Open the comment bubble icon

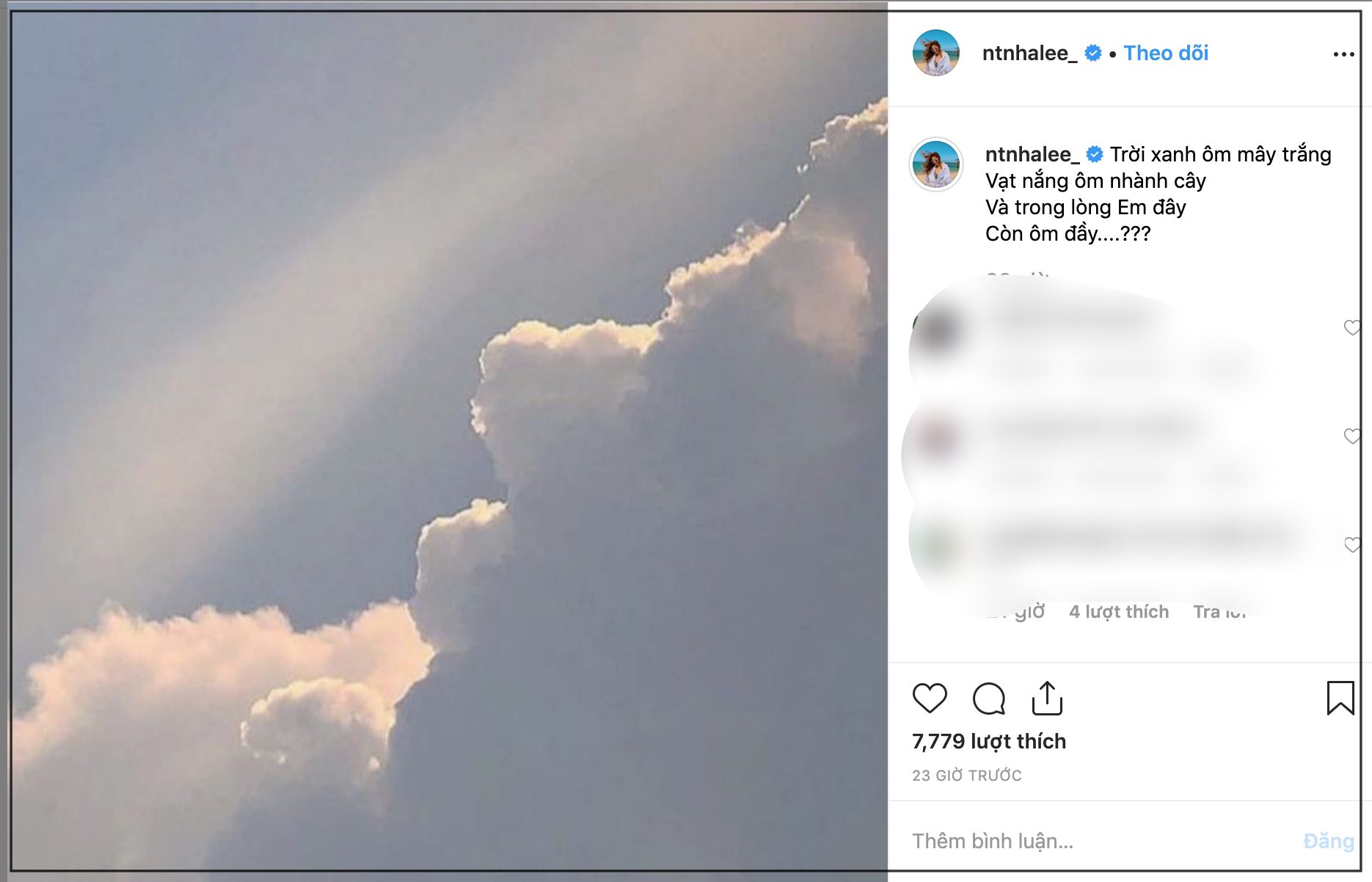click(x=988, y=698)
